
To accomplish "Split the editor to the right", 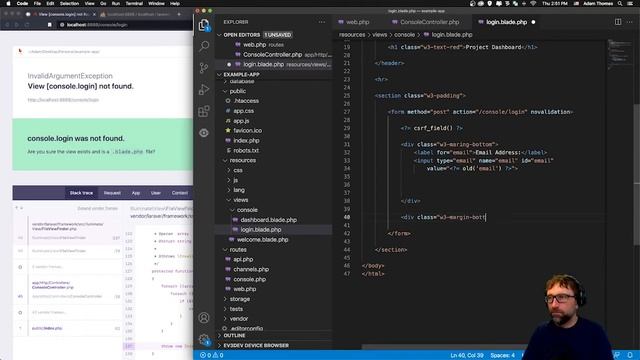I will click(618, 22).
